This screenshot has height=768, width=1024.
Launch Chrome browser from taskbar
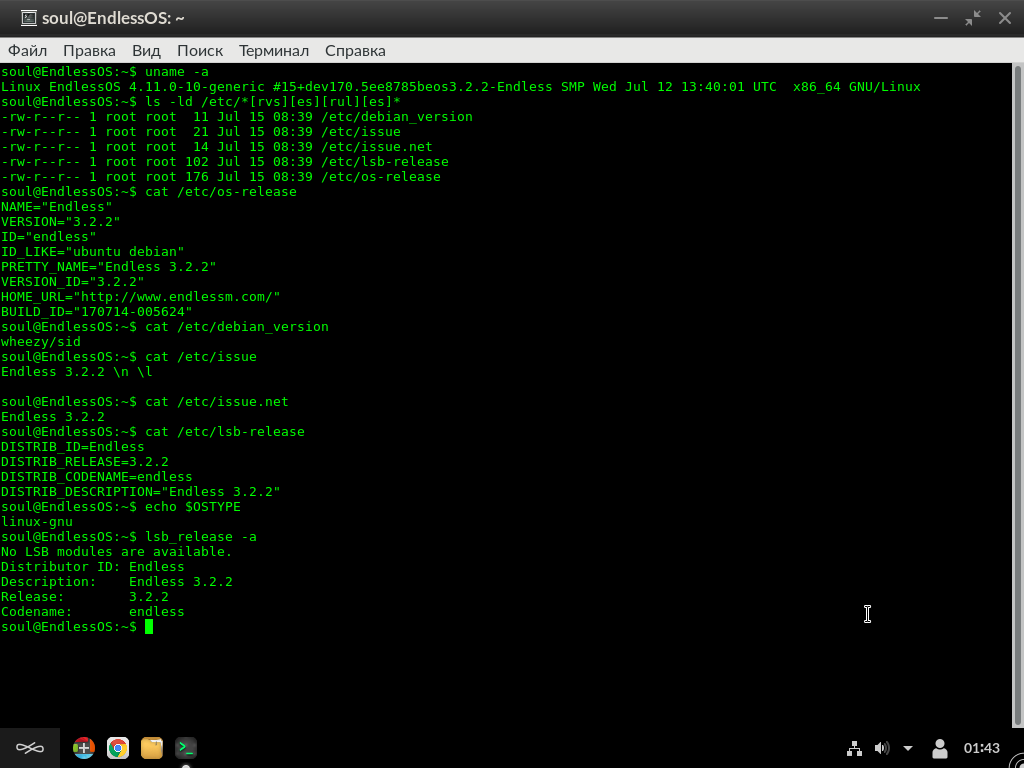[118, 748]
